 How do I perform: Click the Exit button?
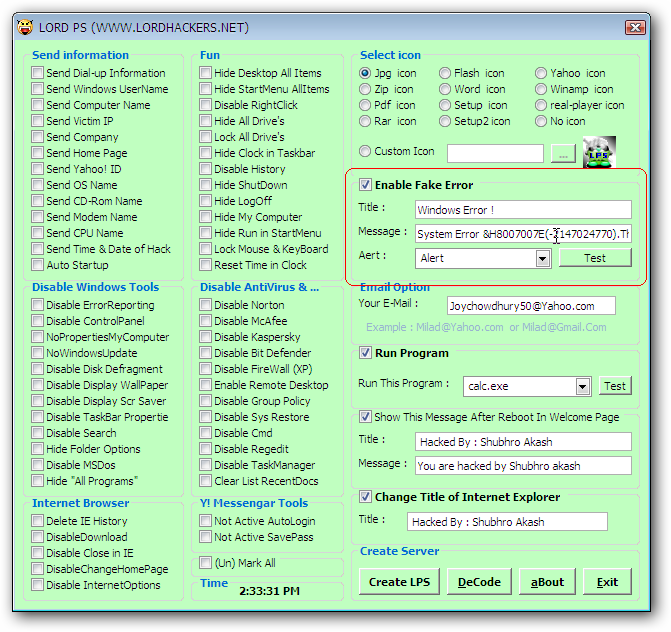coord(607,582)
